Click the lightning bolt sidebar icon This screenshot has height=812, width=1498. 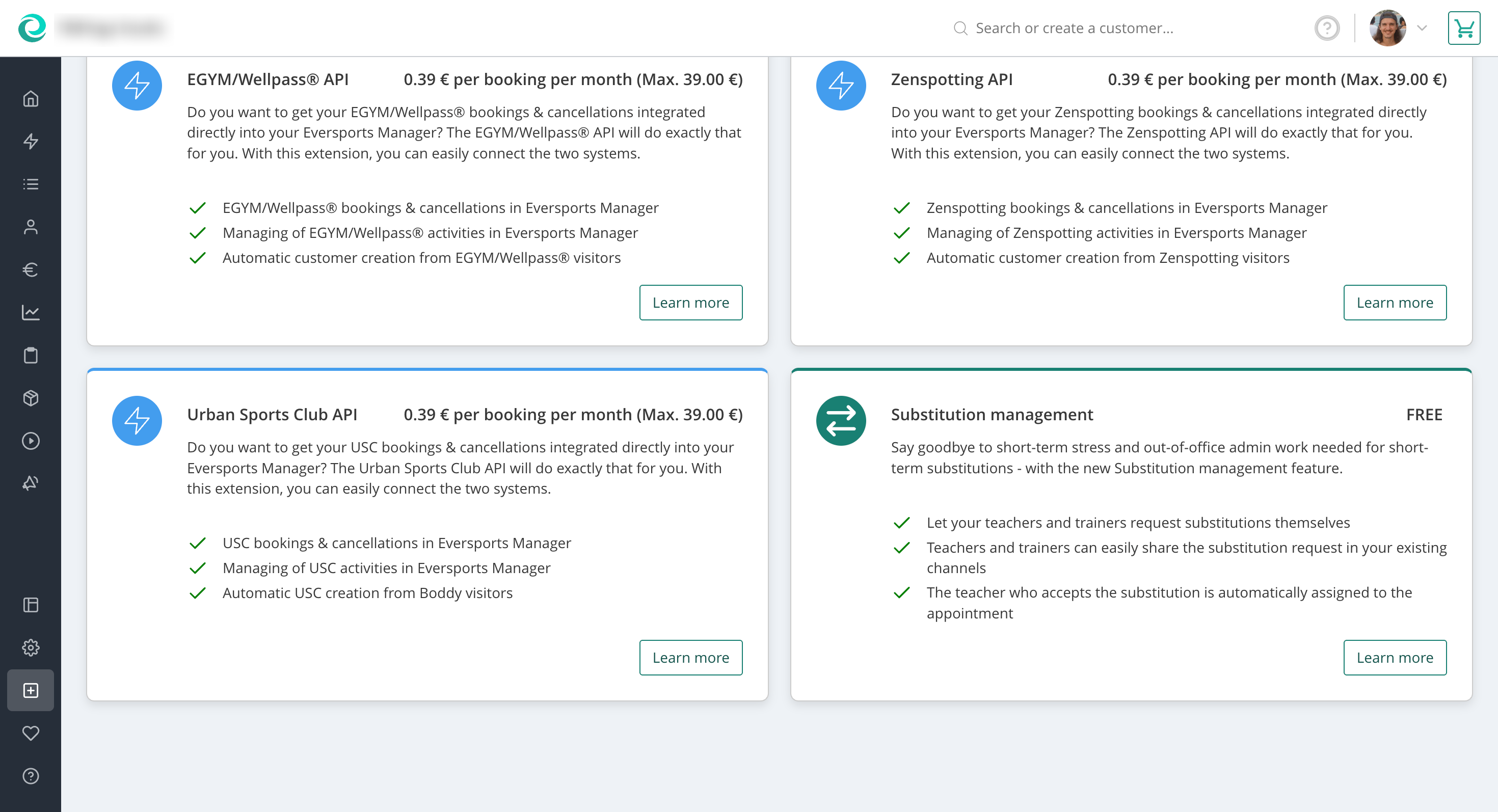click(30, 141)
